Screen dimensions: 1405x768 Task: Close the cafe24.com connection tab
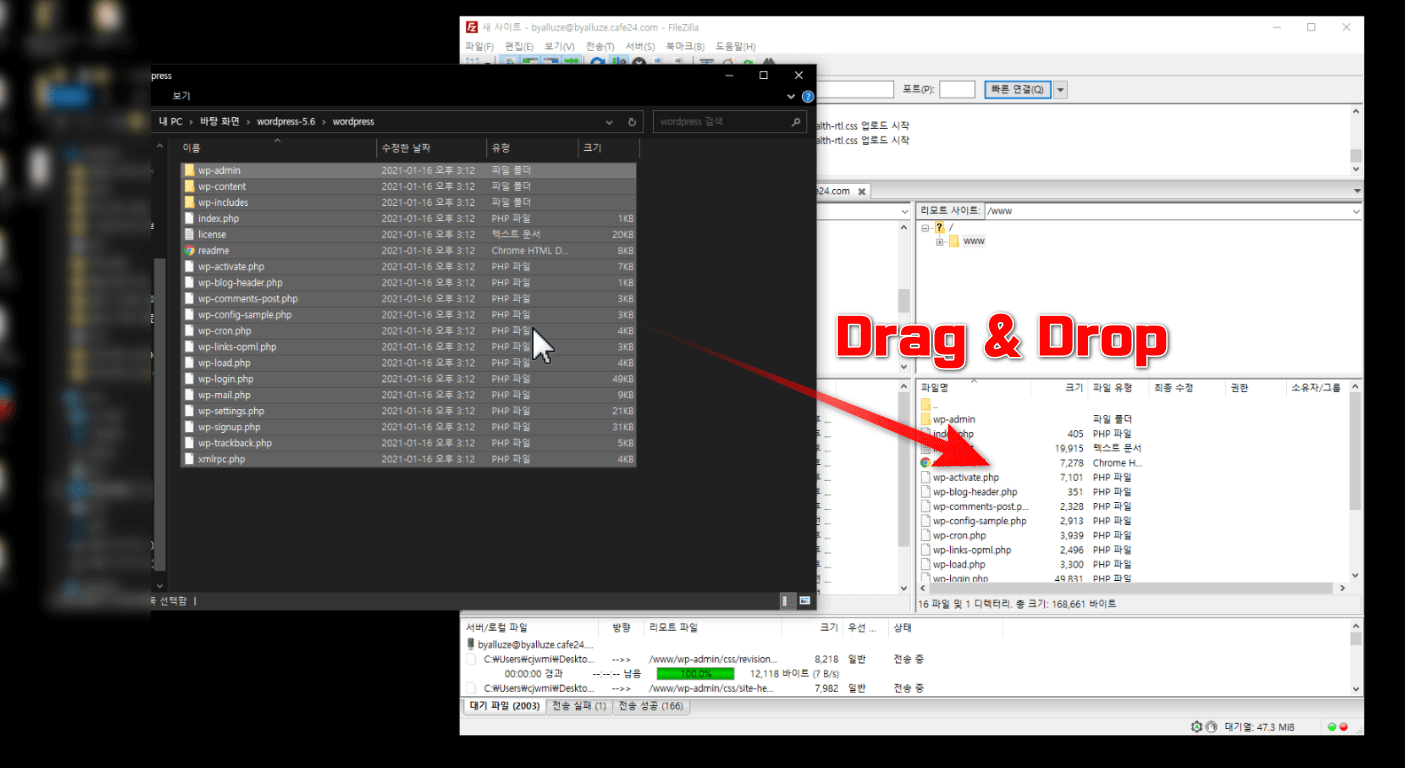point(862,191)
